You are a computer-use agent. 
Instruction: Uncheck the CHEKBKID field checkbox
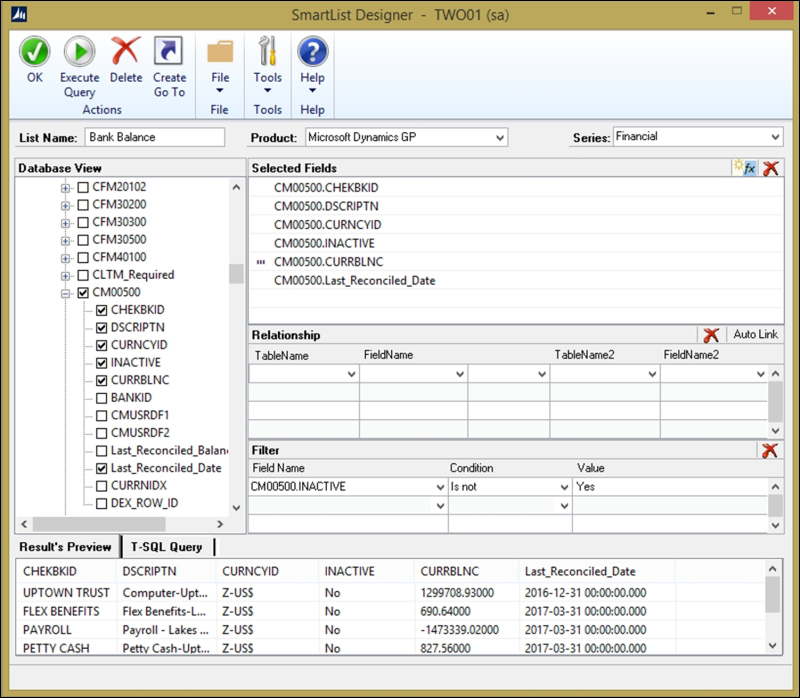102,310
